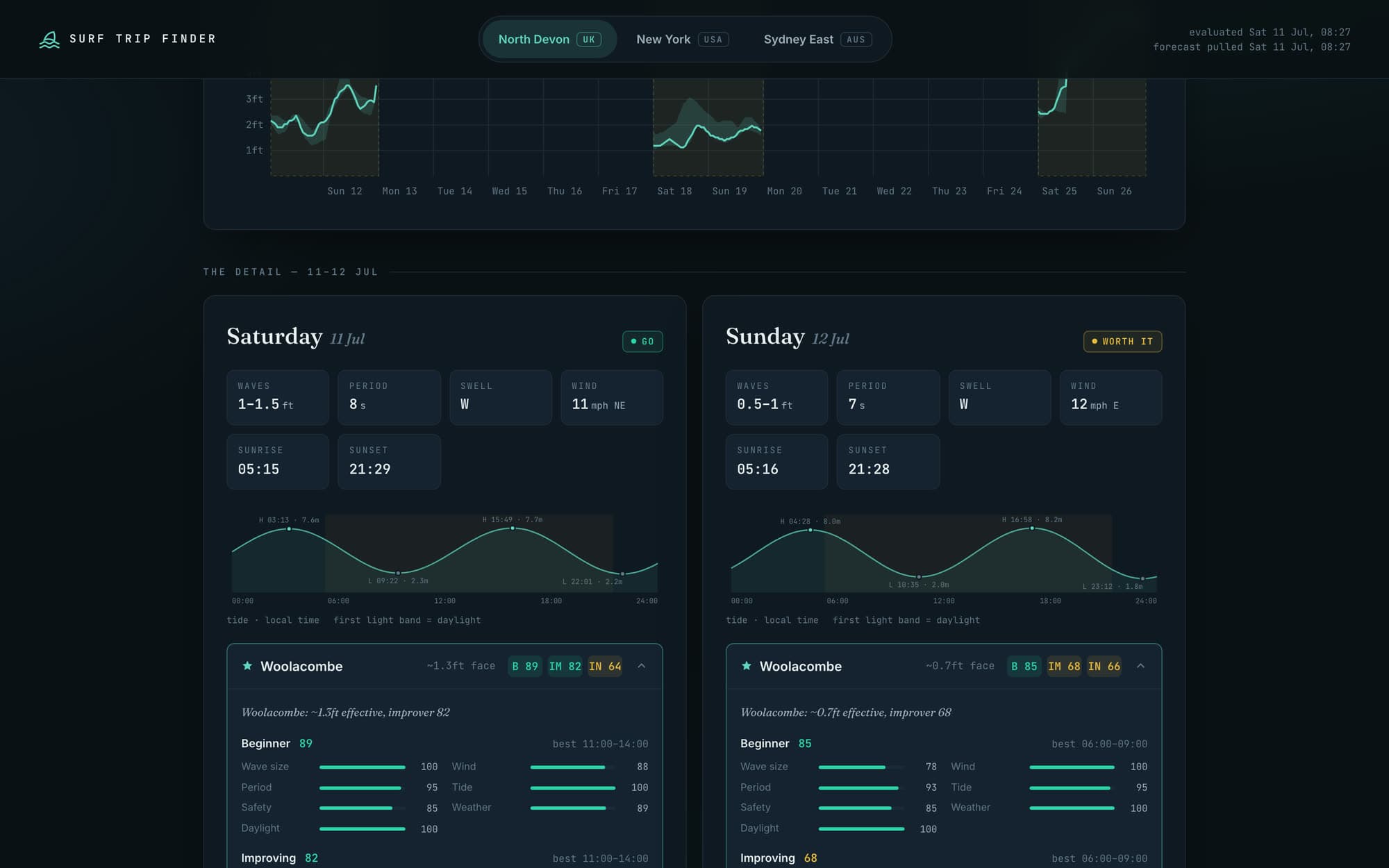The image size is (1389, 868).
Task: Click the GO status badge on Saturday
Action: pos(642,342)
